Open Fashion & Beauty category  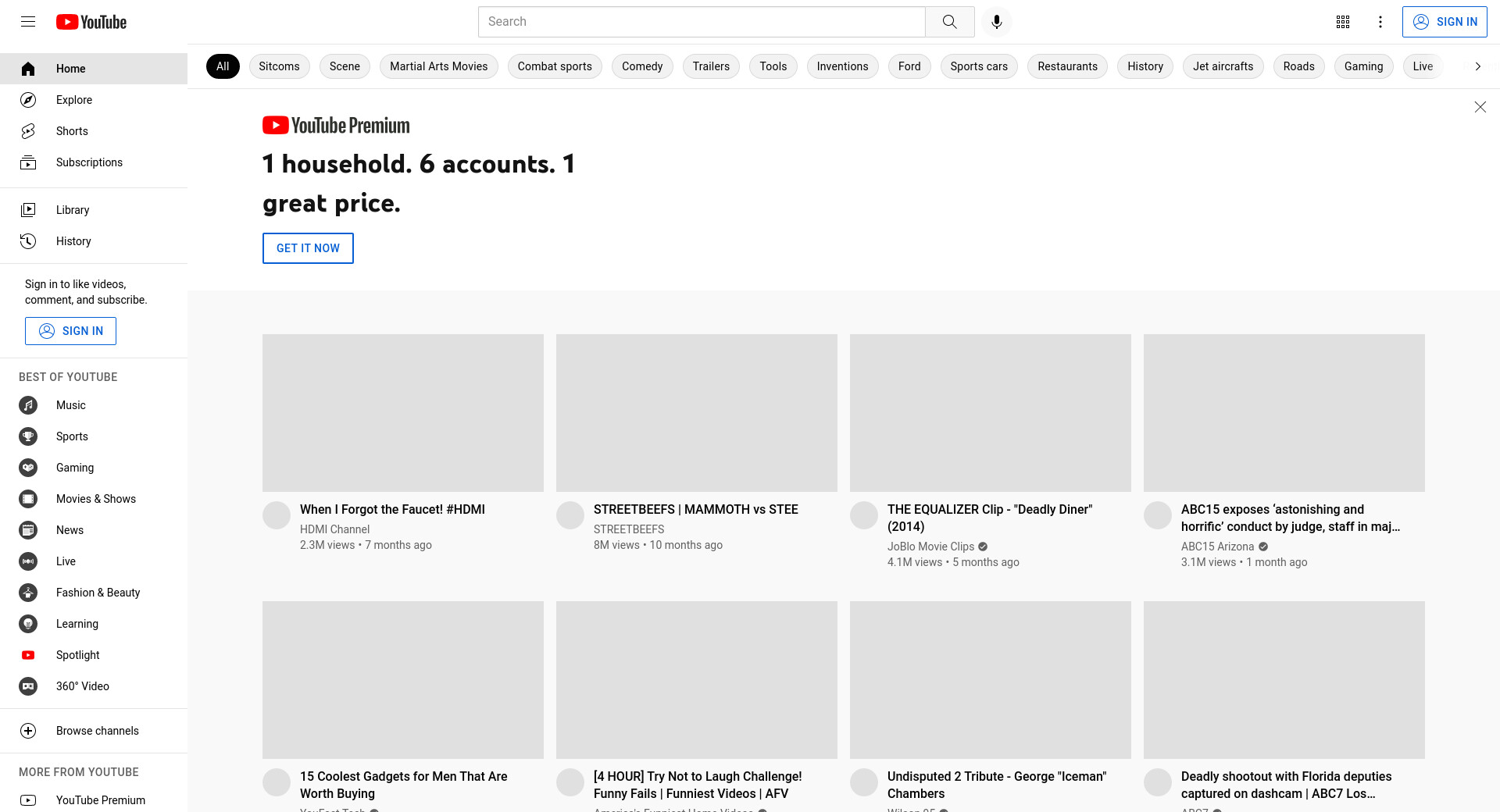click(94, 593)
